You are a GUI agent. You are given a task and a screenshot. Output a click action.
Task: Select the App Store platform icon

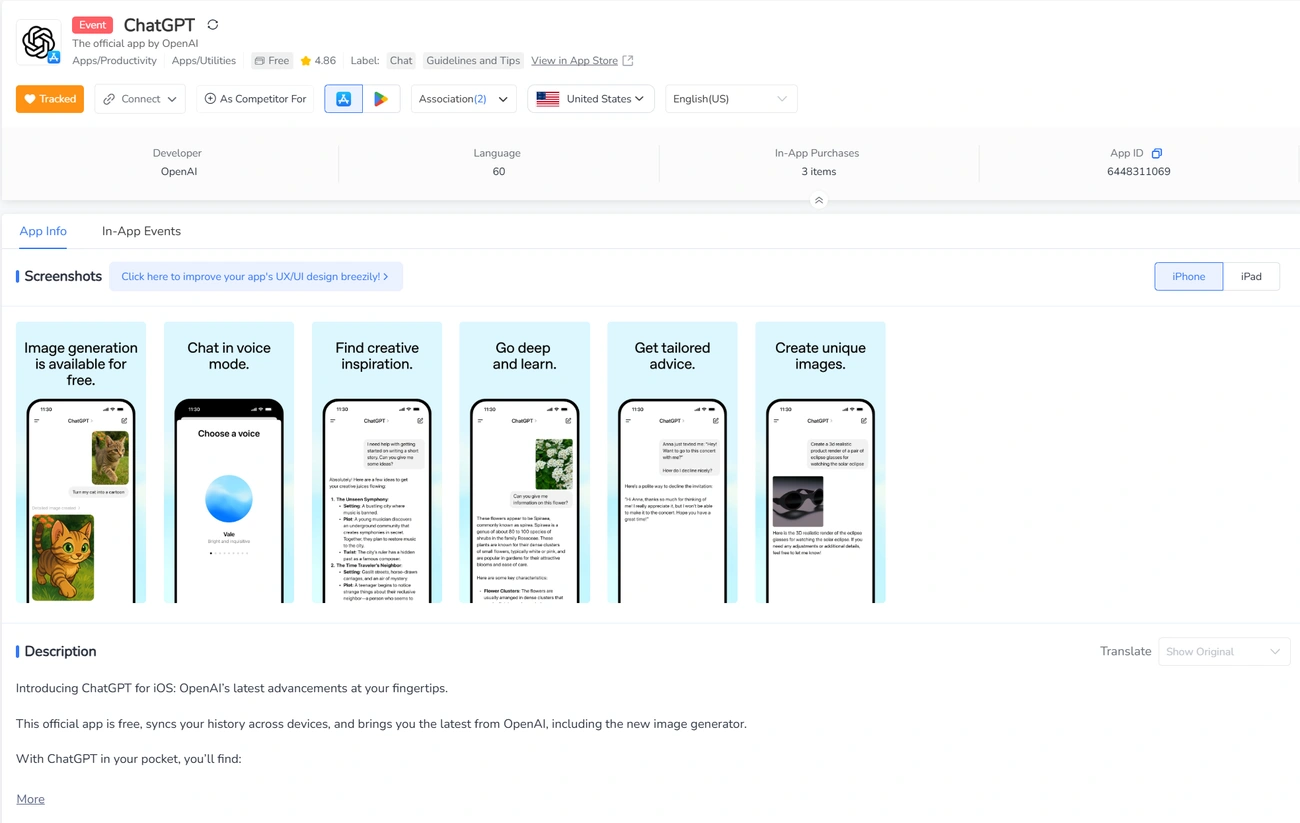click(x=343, y=98)
